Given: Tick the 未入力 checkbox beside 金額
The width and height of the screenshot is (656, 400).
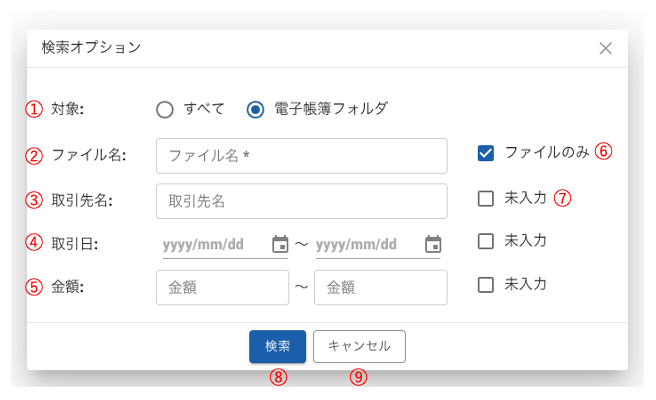Looking at the screenshot, I should point(486,285).
